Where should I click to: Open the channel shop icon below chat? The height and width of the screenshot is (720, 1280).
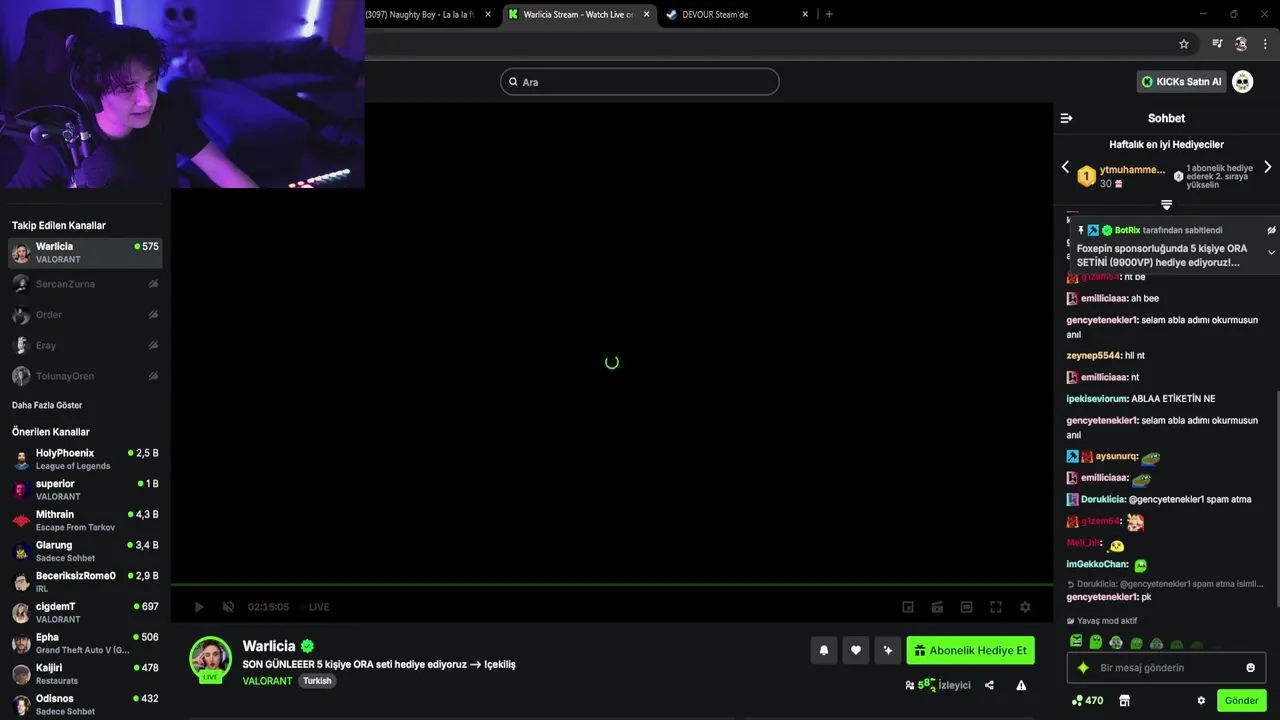(x=1124, y=700)
